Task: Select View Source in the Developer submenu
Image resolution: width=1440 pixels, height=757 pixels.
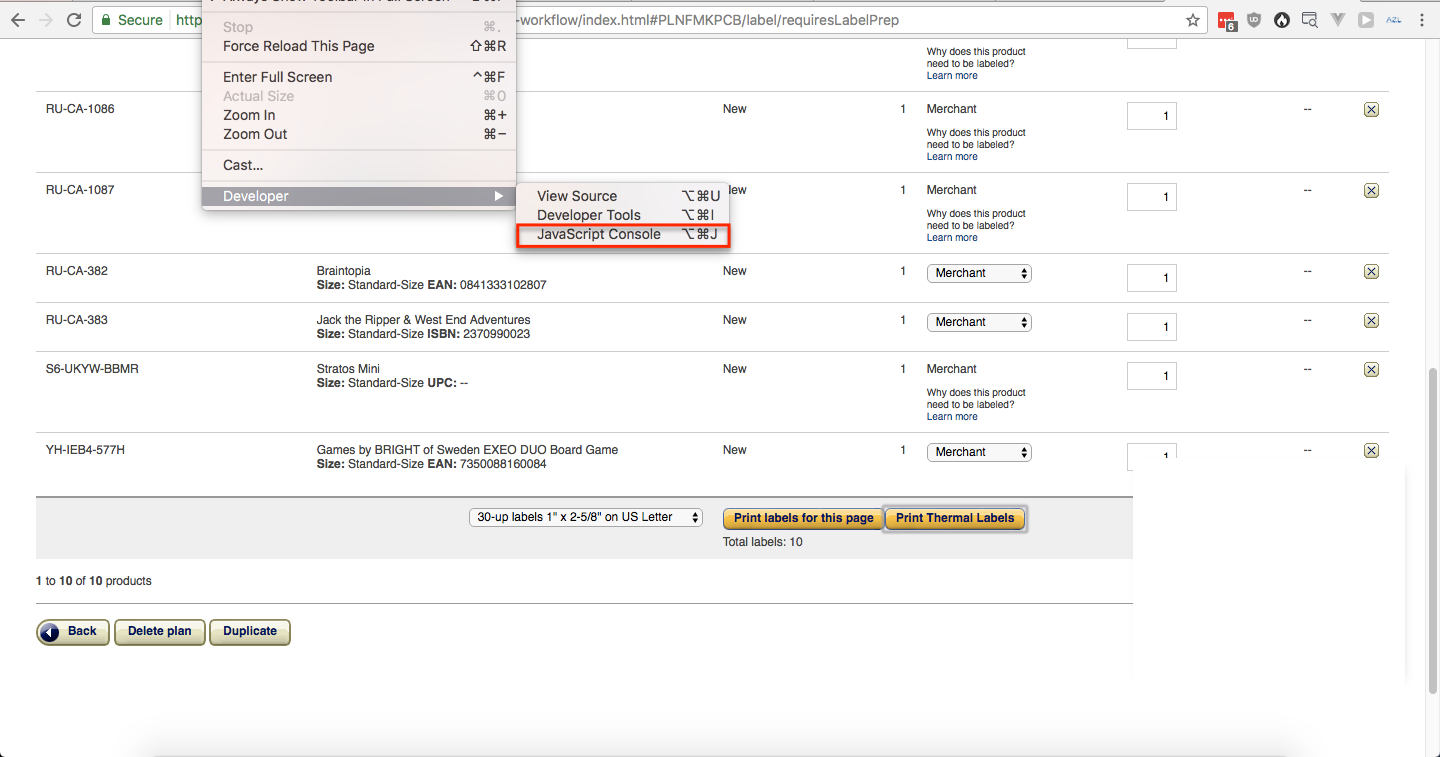Action: coord(623,196)
